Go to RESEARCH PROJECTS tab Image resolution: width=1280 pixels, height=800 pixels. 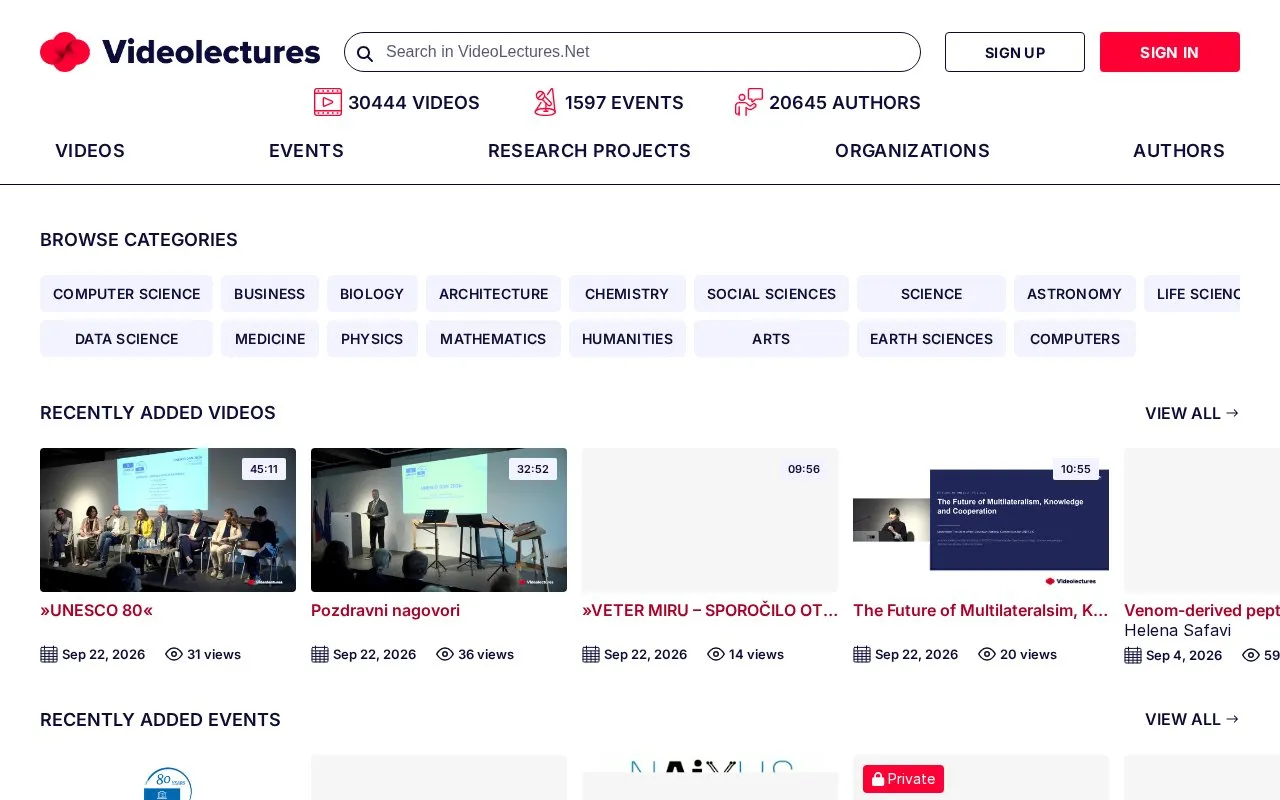pos(589,151)
